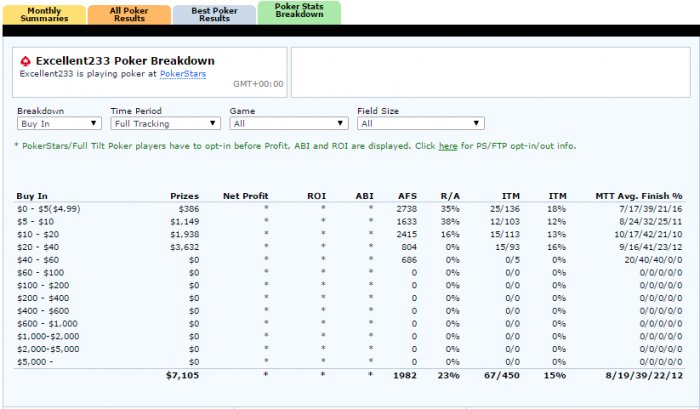The width and height of the screenshot is (700, 409).
Task: Select the Poker Stats Breakdown tab
Action: click(298, 12)
